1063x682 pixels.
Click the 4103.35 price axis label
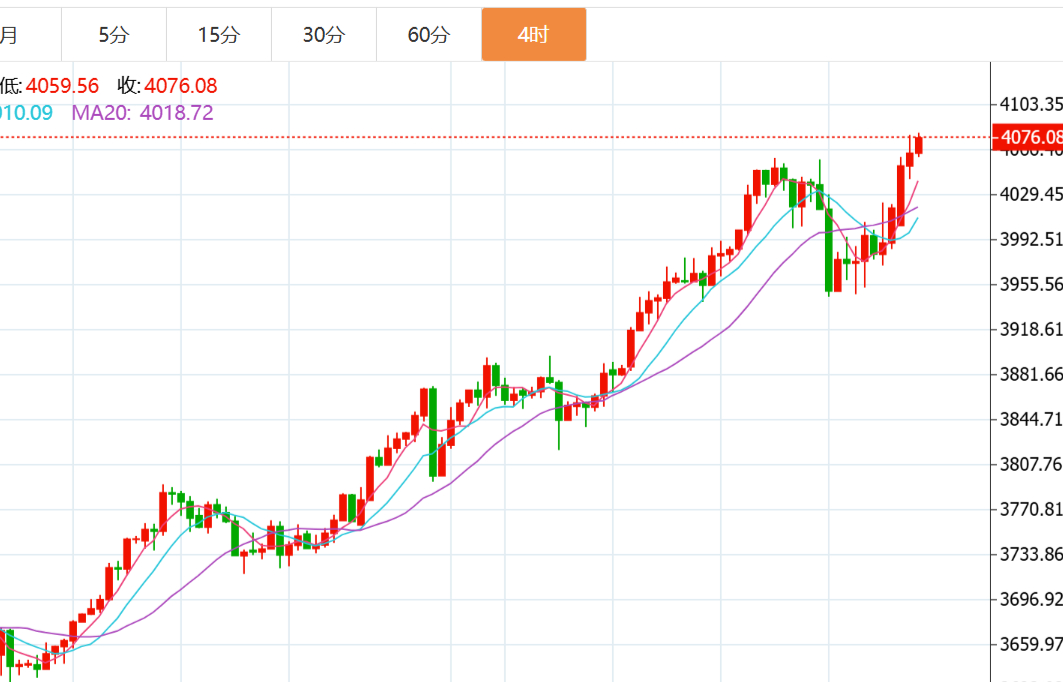(x=1030, y=104)
